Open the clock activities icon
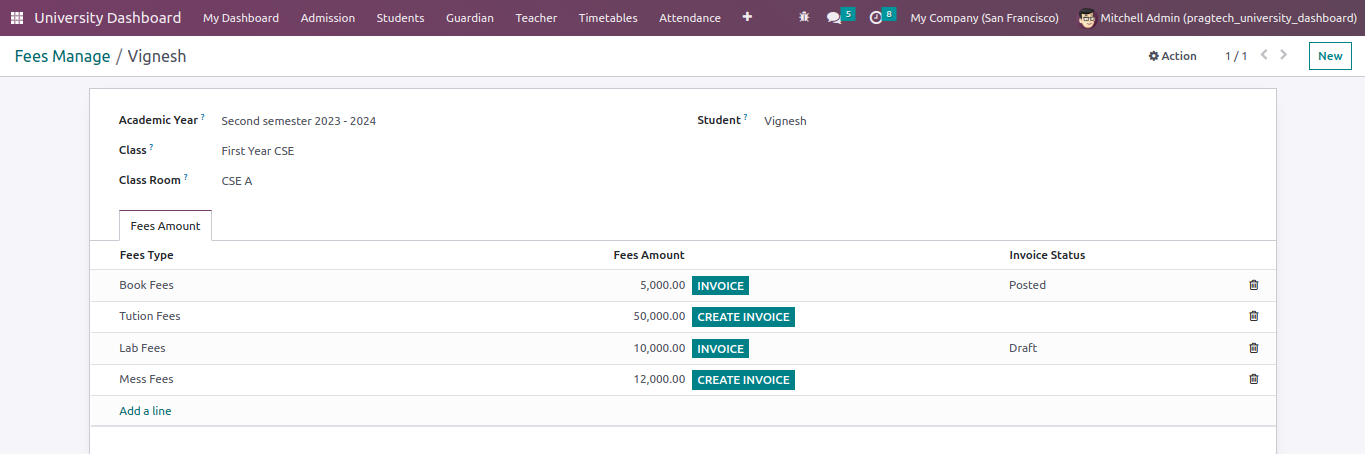The width and height of the screenshot is (1365, 454). click(876, 18)
